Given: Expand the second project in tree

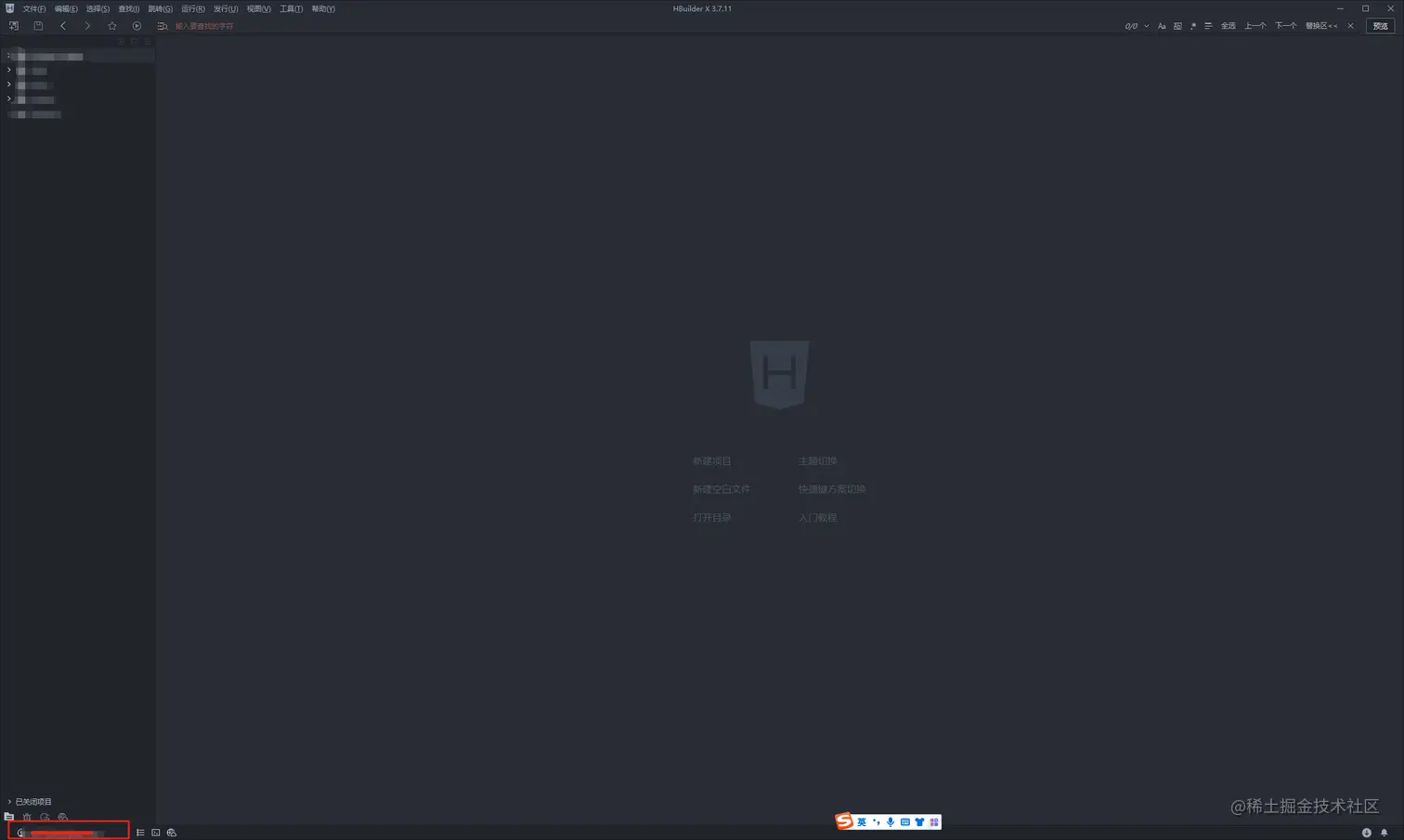Looking at the screenshot, I should [9, 70].
